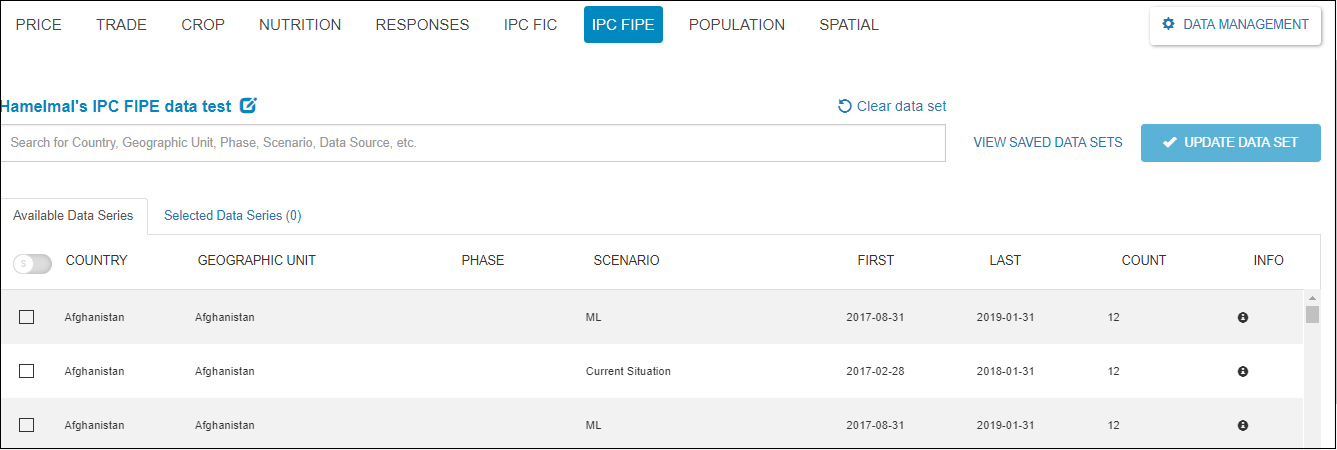This screenshot has width=1337, height=450.
Task: Check the box for the first Afghanistan ML row
Action: click(x=27, y=317)
